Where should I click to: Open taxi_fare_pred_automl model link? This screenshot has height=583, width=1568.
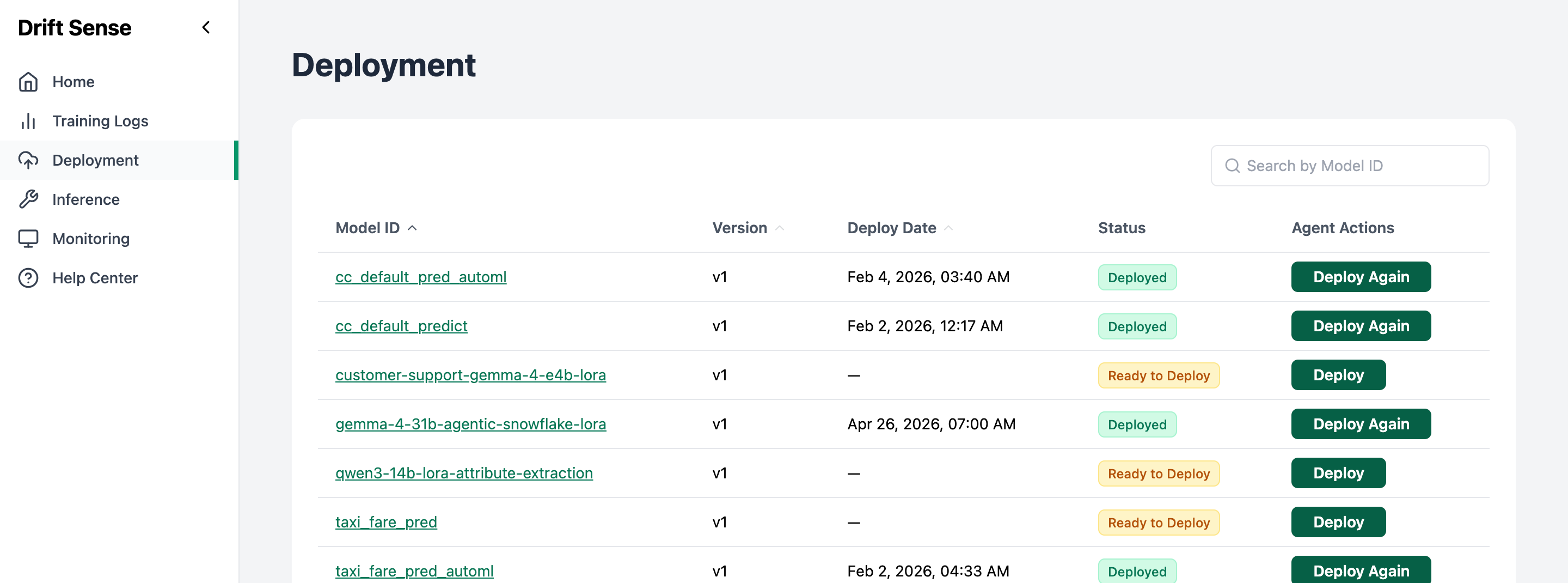click(414, 572)
